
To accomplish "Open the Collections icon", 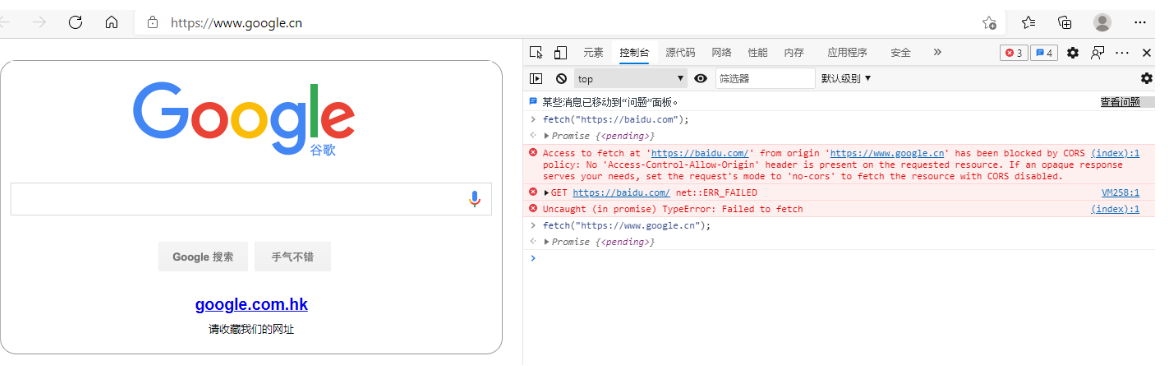I will pyautogui.click(x=1065, y=22).
